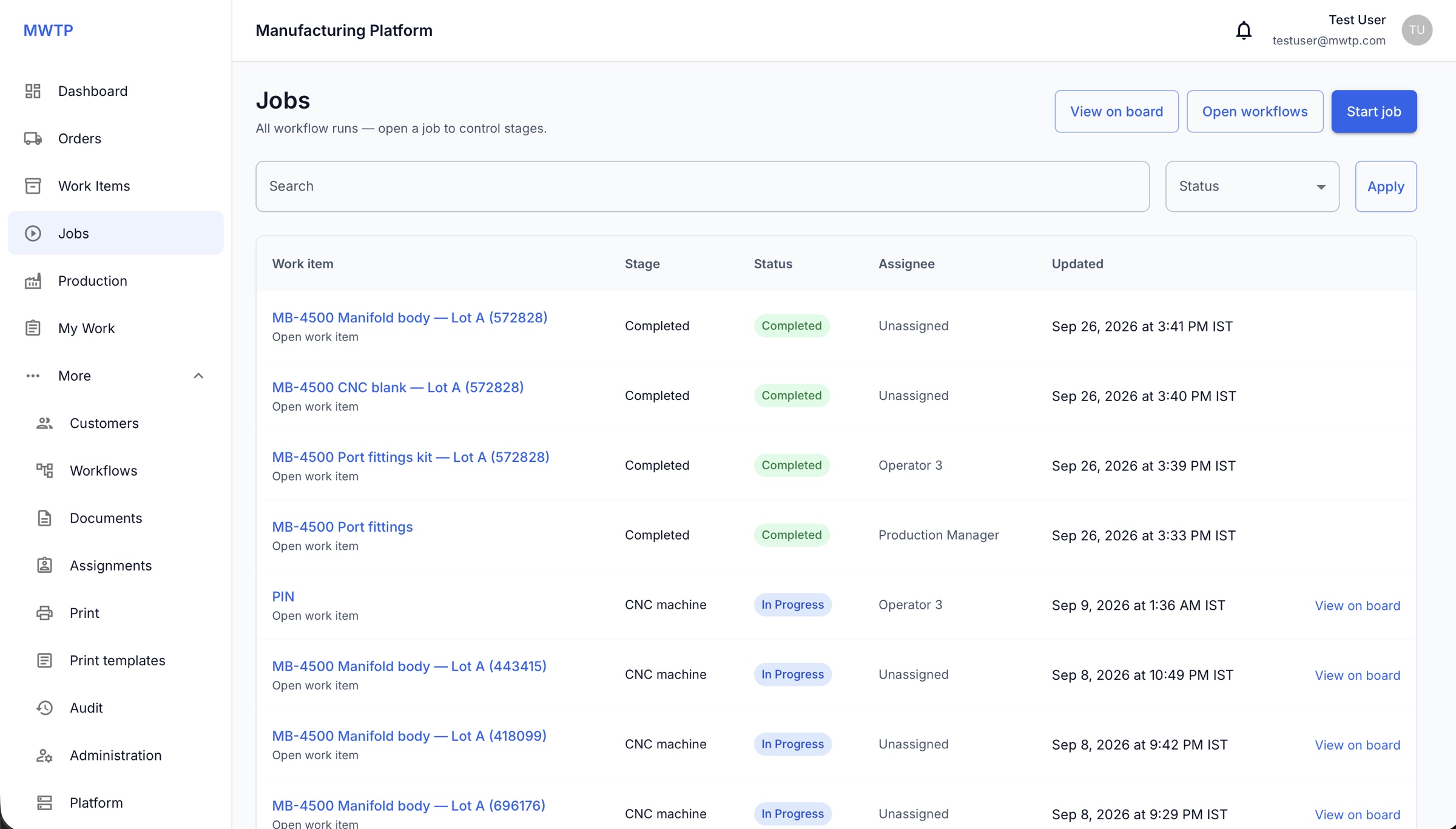Screen dimensions: 1456x829
Task: Open Assignments in the sidebar
Action: point(115,565)
